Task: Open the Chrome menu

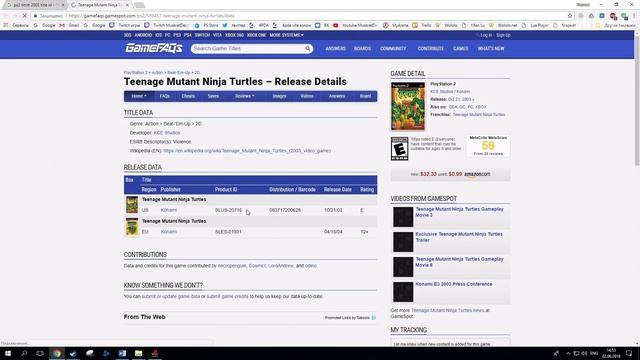Action: (x=634, y=16)
